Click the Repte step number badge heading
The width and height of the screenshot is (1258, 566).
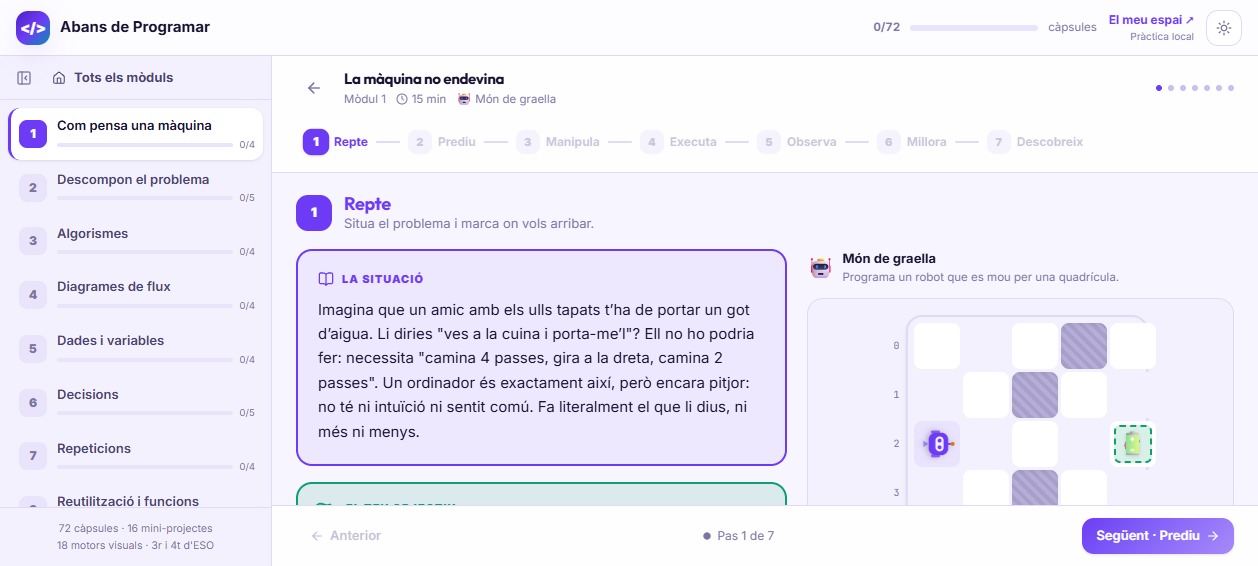point(314,212)
